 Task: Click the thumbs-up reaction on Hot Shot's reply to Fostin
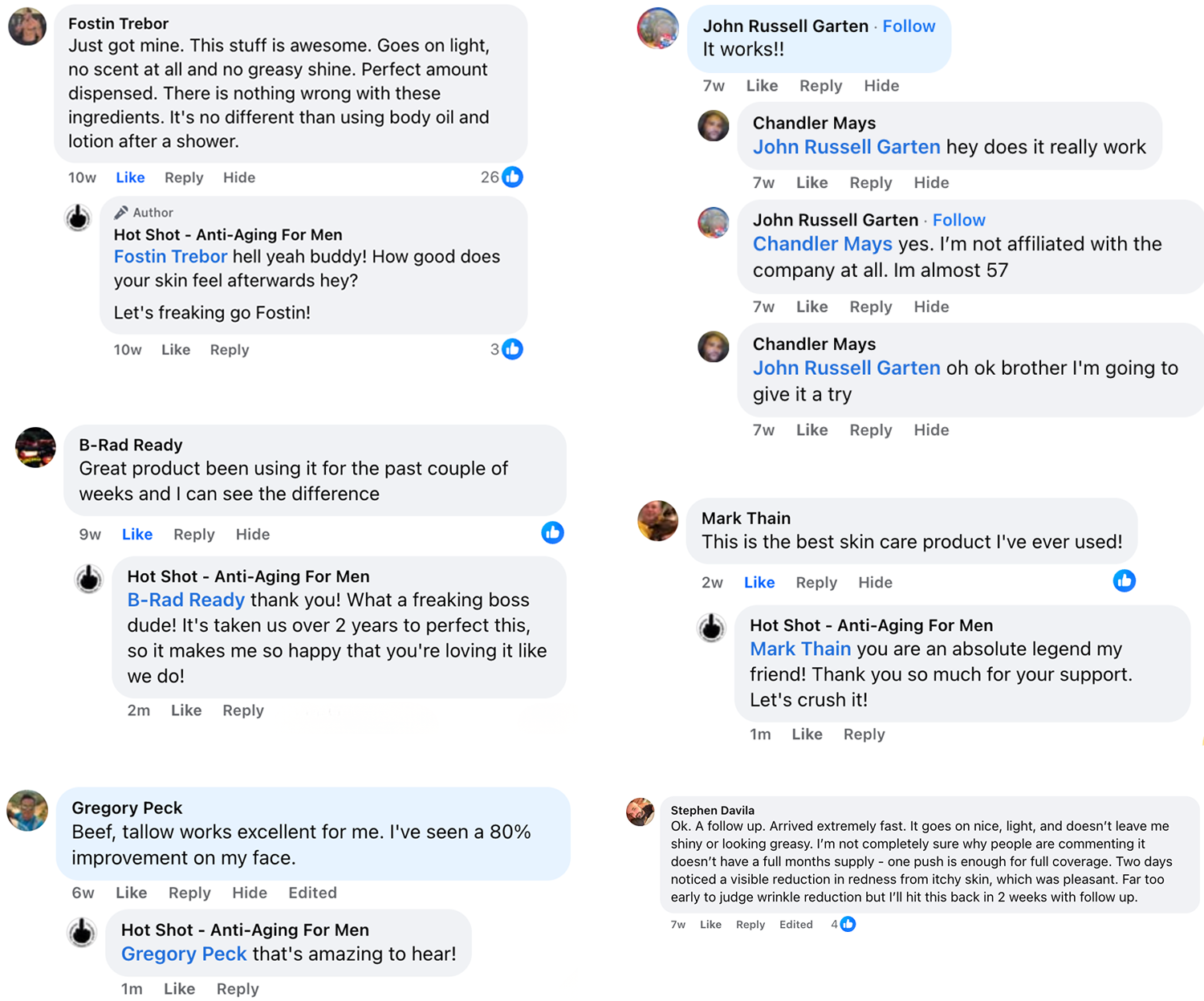click(x=512, y=349)
